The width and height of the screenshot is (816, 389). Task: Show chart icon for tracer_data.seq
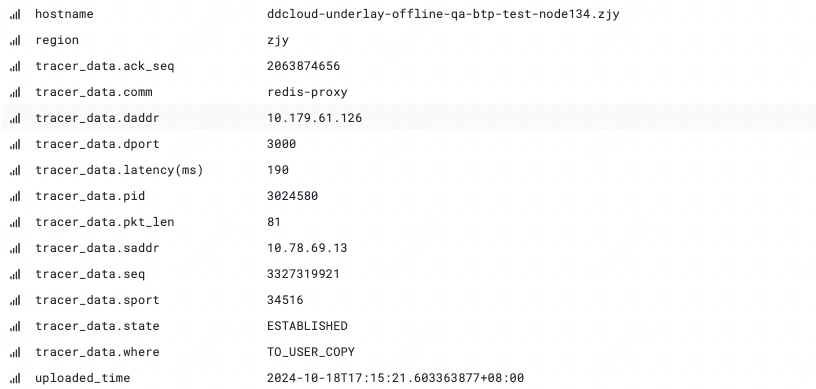[x=15, y=274]
